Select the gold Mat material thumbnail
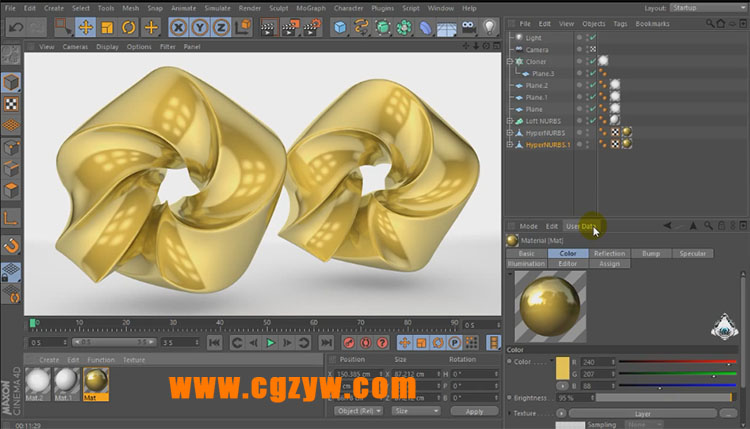 pyautogui.click(x=96, y=384)
